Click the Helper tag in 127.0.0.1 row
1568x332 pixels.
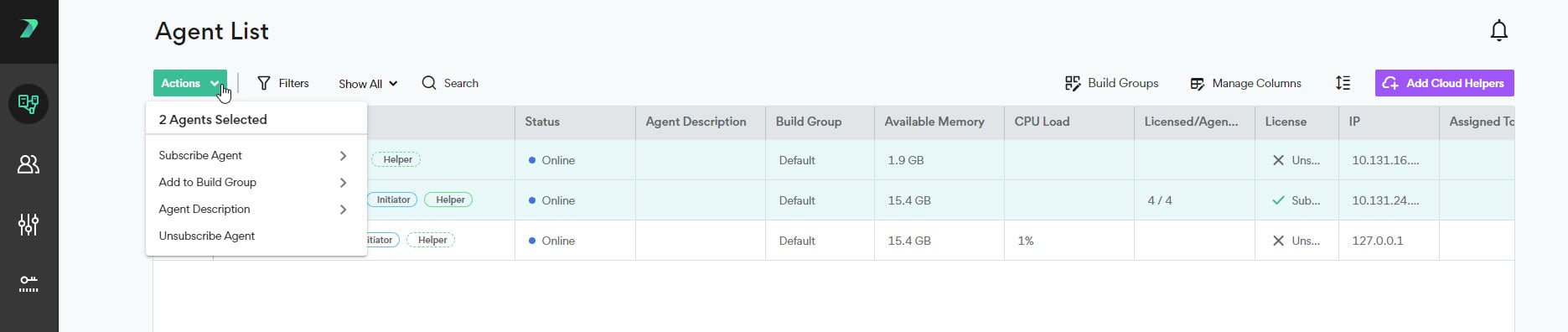click(x=432, y=240)
